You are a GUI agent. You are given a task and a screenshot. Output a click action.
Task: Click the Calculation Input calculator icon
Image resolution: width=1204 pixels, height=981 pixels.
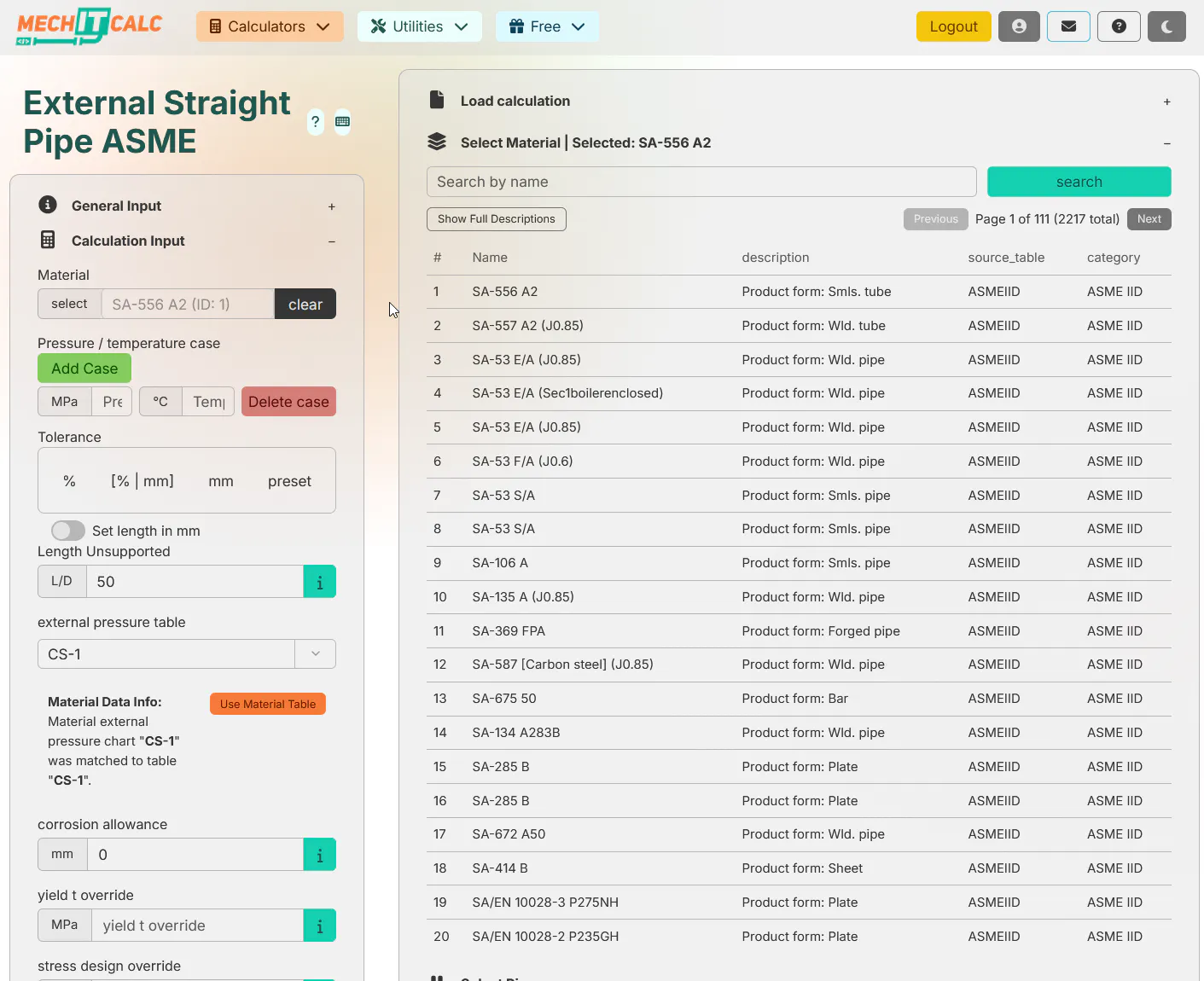tap(48, 240)
